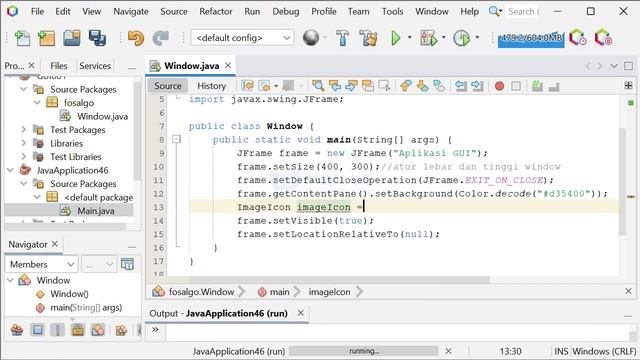Click Next Bookmark icon in editor toolbar
This screenshot has height=360, width=640.
[x=422, y=86]
